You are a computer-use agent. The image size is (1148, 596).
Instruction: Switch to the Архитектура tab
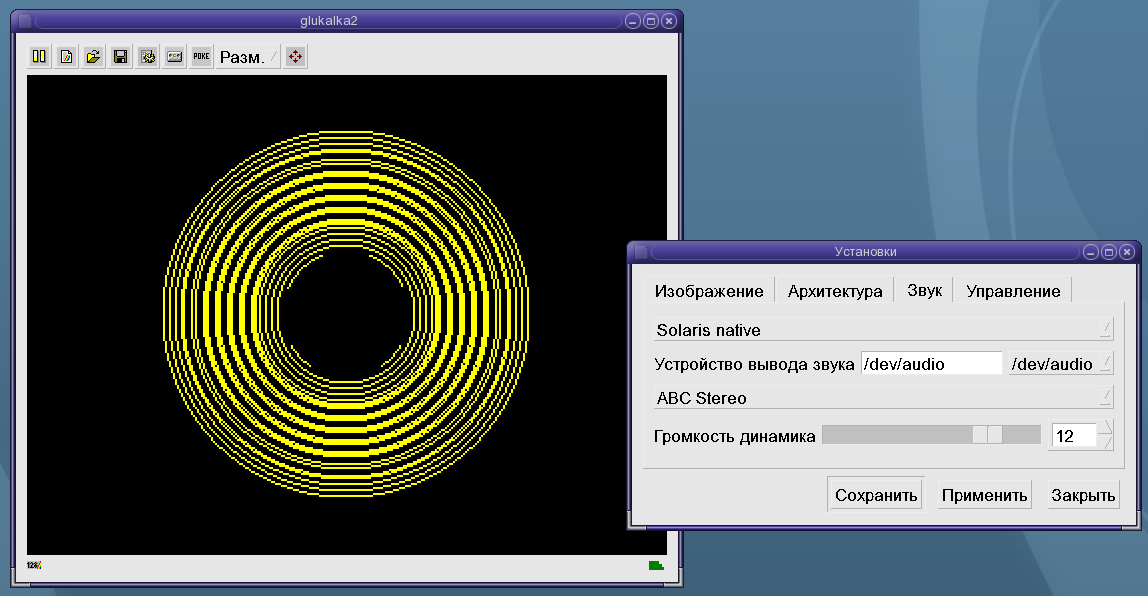(x=835, y=291)
